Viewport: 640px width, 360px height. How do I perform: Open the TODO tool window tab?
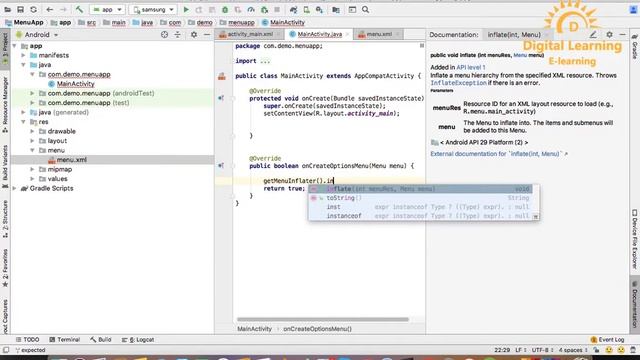(x=27, y=339)
